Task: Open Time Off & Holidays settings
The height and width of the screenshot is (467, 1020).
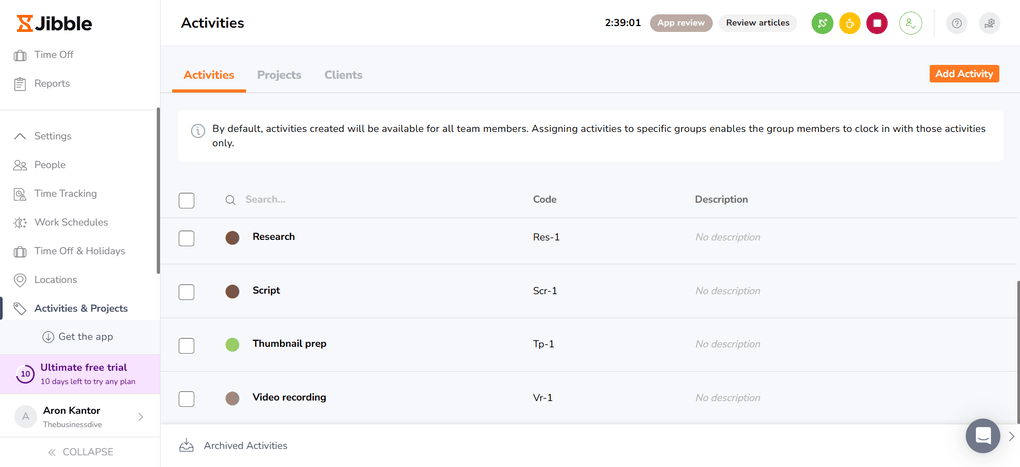Action: (79, 250)
